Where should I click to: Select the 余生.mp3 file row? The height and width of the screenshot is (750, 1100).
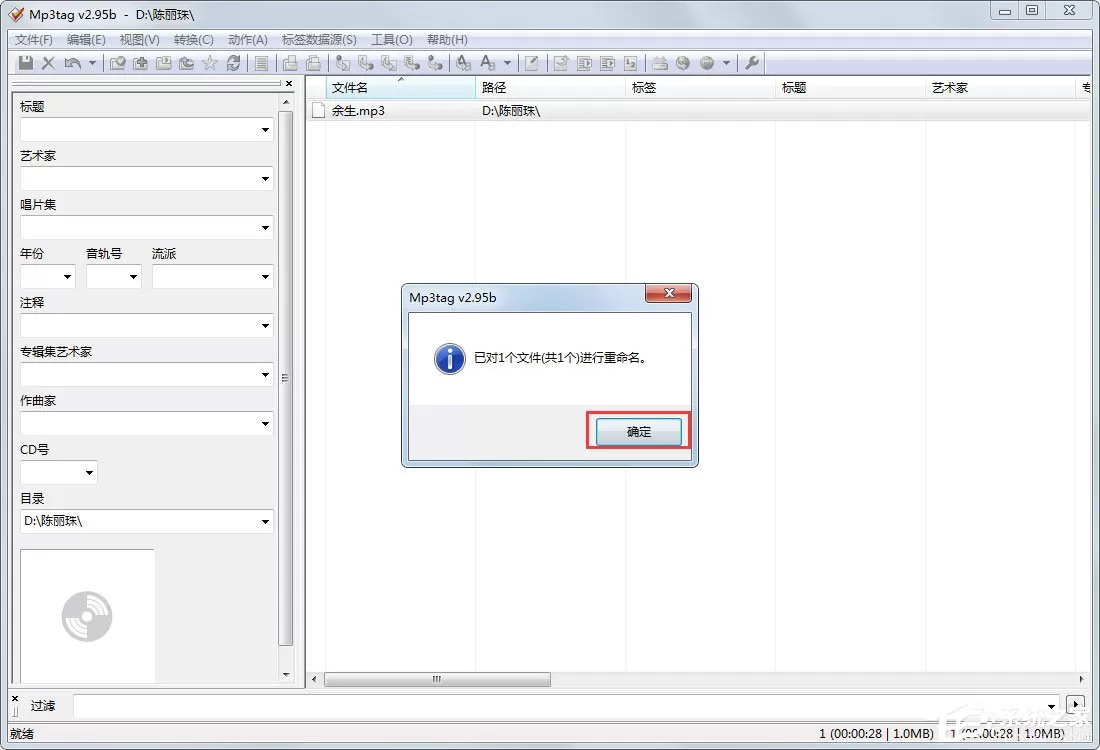tap(698, 111)
